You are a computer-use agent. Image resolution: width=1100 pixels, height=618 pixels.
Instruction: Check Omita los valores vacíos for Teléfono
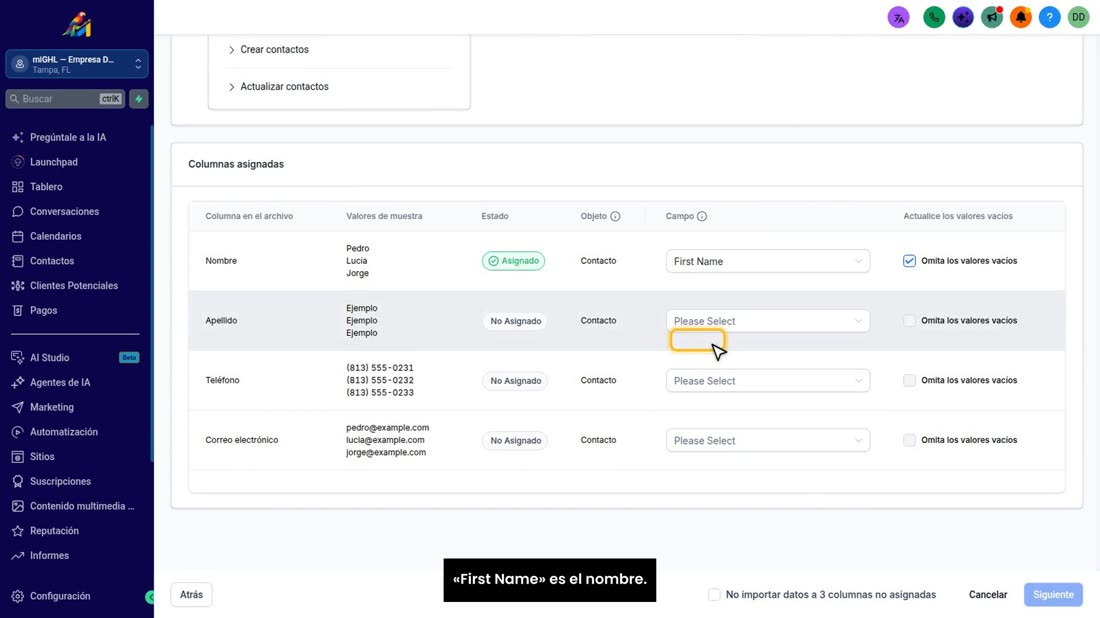(x=909, y=380)
